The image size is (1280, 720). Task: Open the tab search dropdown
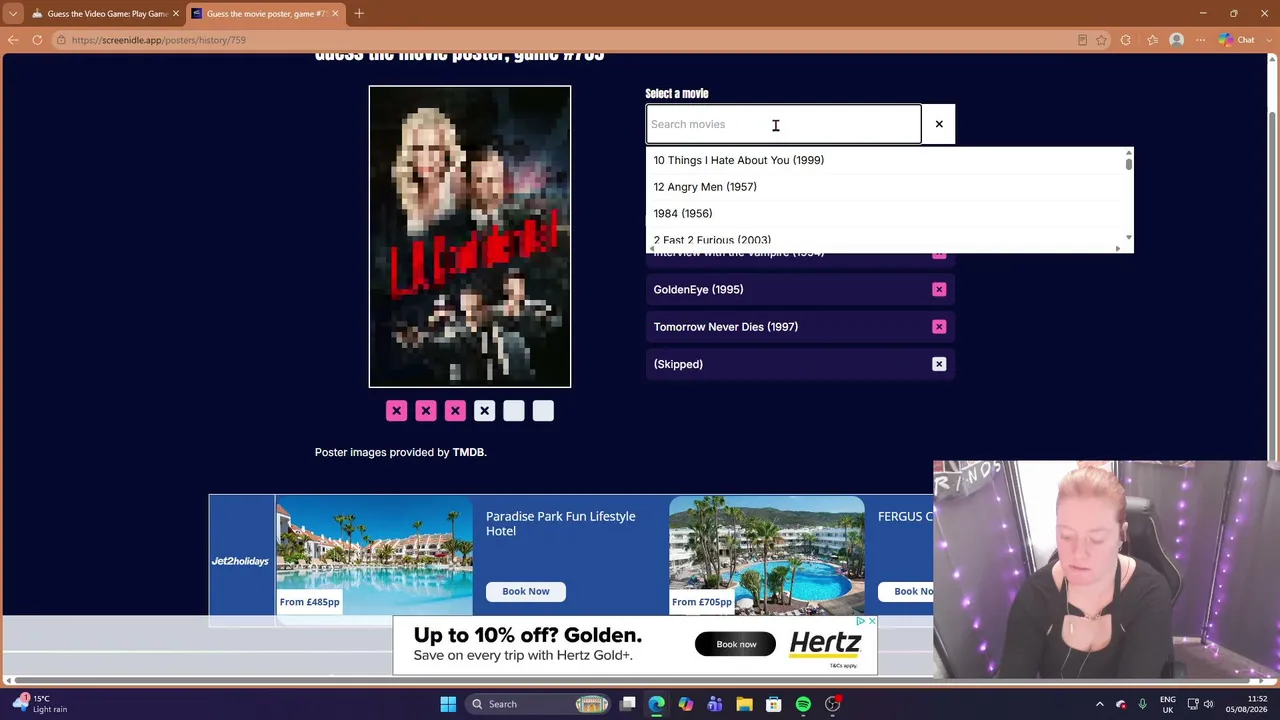[13, 14]
